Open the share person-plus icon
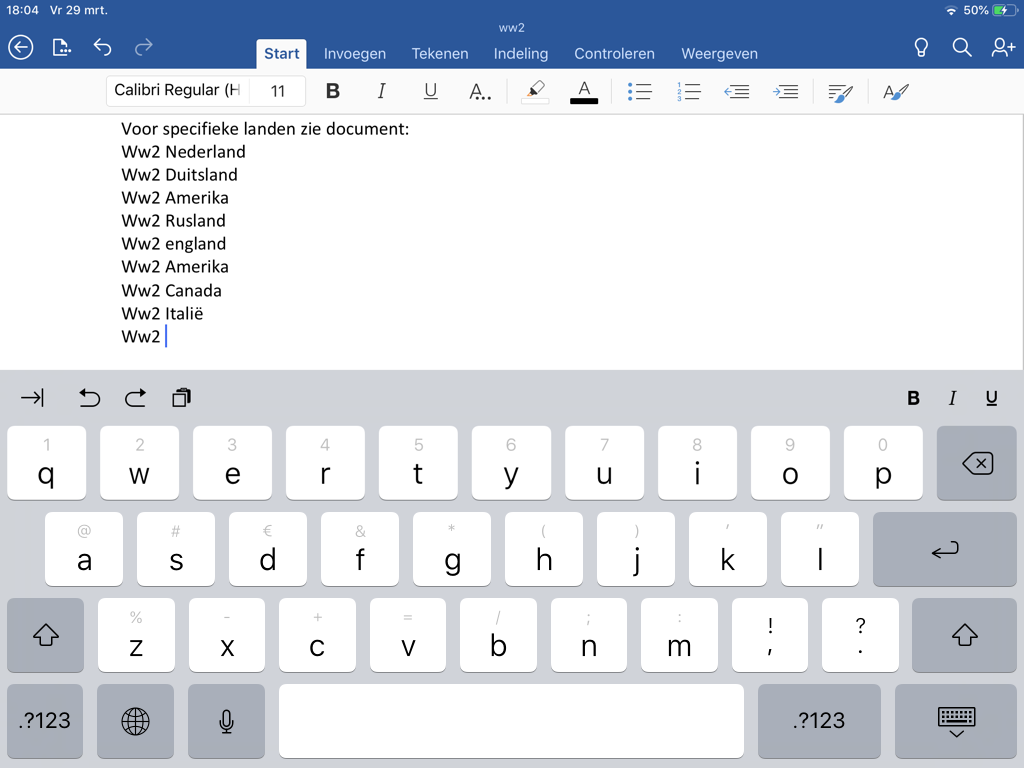 click(x=1003, y=47)
